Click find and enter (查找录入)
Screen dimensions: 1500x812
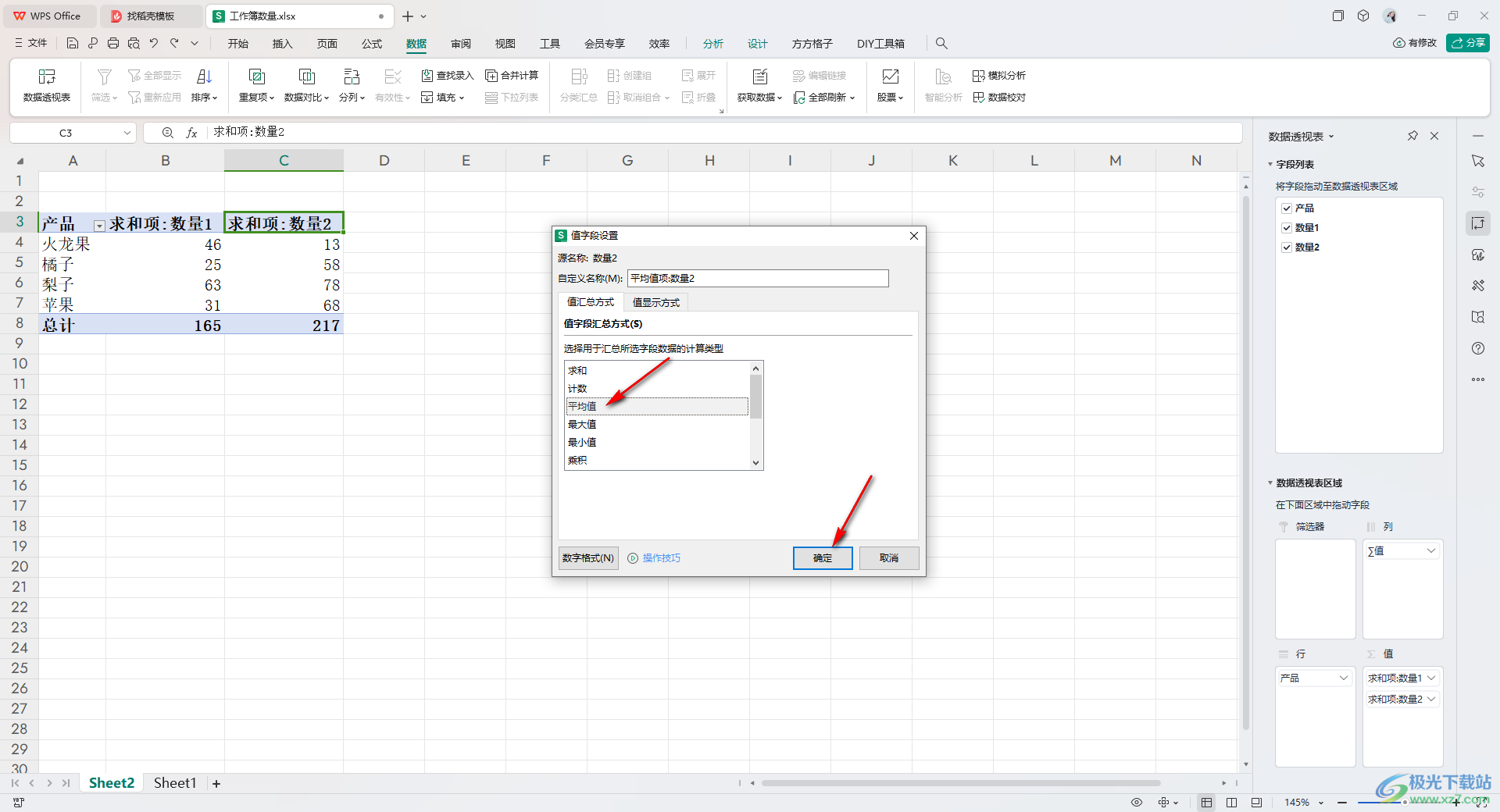point(448,76)
